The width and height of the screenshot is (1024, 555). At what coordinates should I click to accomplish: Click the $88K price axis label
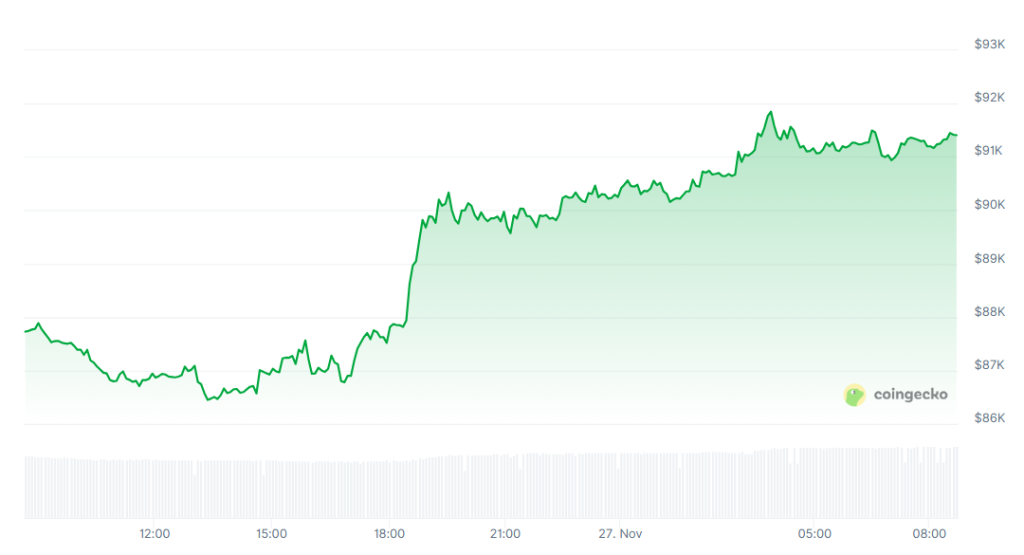point(989,311)
